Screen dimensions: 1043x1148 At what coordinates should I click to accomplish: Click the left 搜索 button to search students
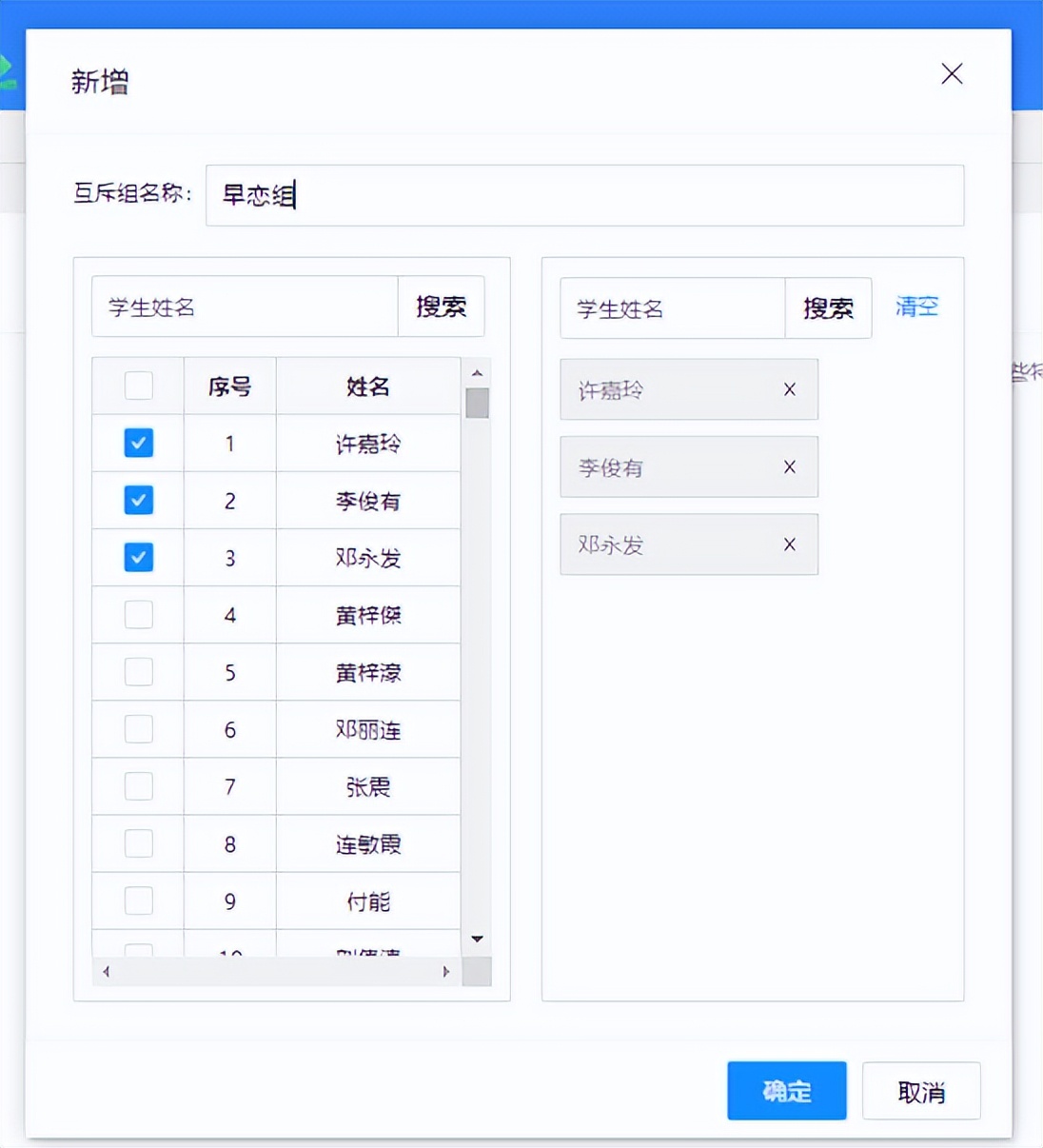click(x=441, y=307)
